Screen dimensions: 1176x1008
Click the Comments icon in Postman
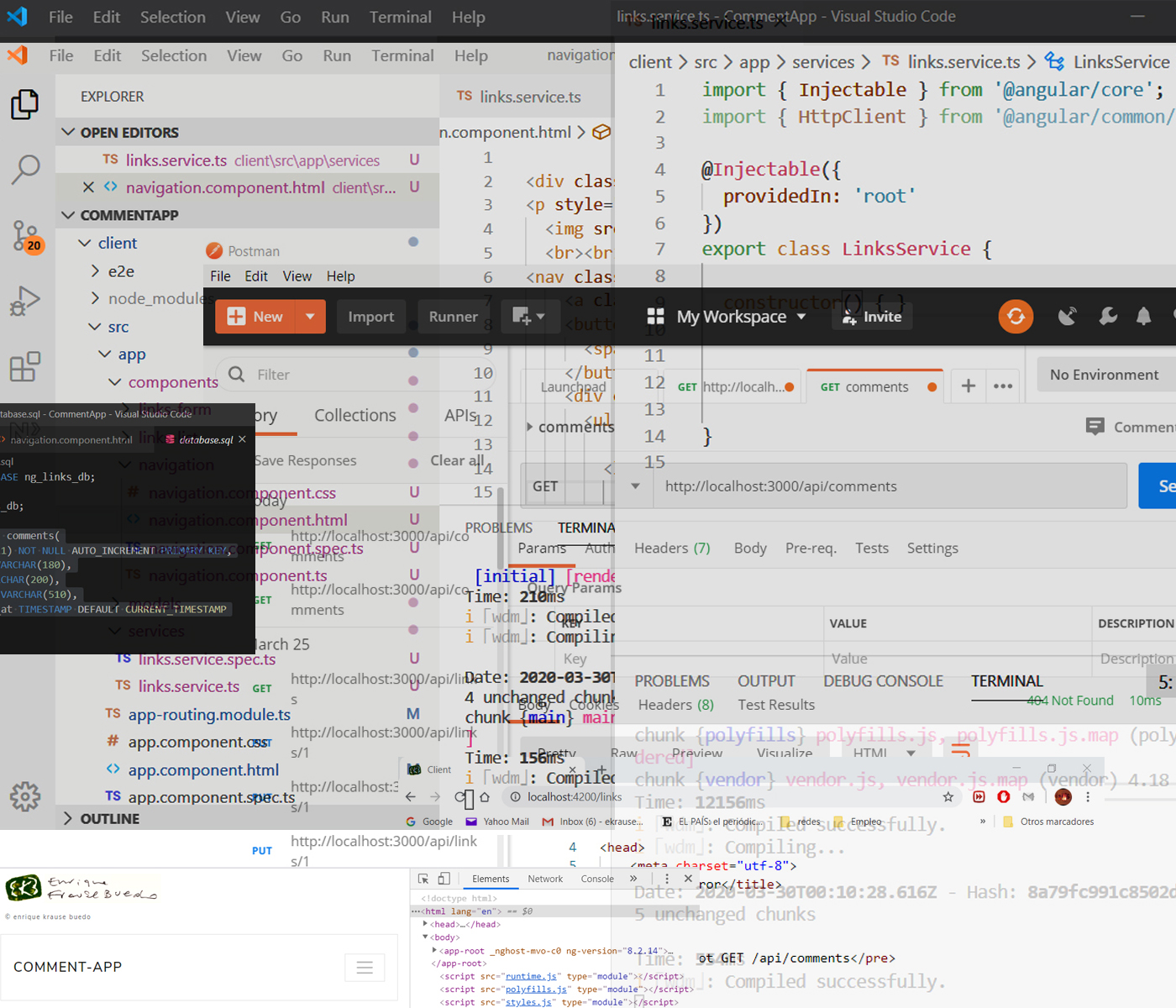[1095, 427]
